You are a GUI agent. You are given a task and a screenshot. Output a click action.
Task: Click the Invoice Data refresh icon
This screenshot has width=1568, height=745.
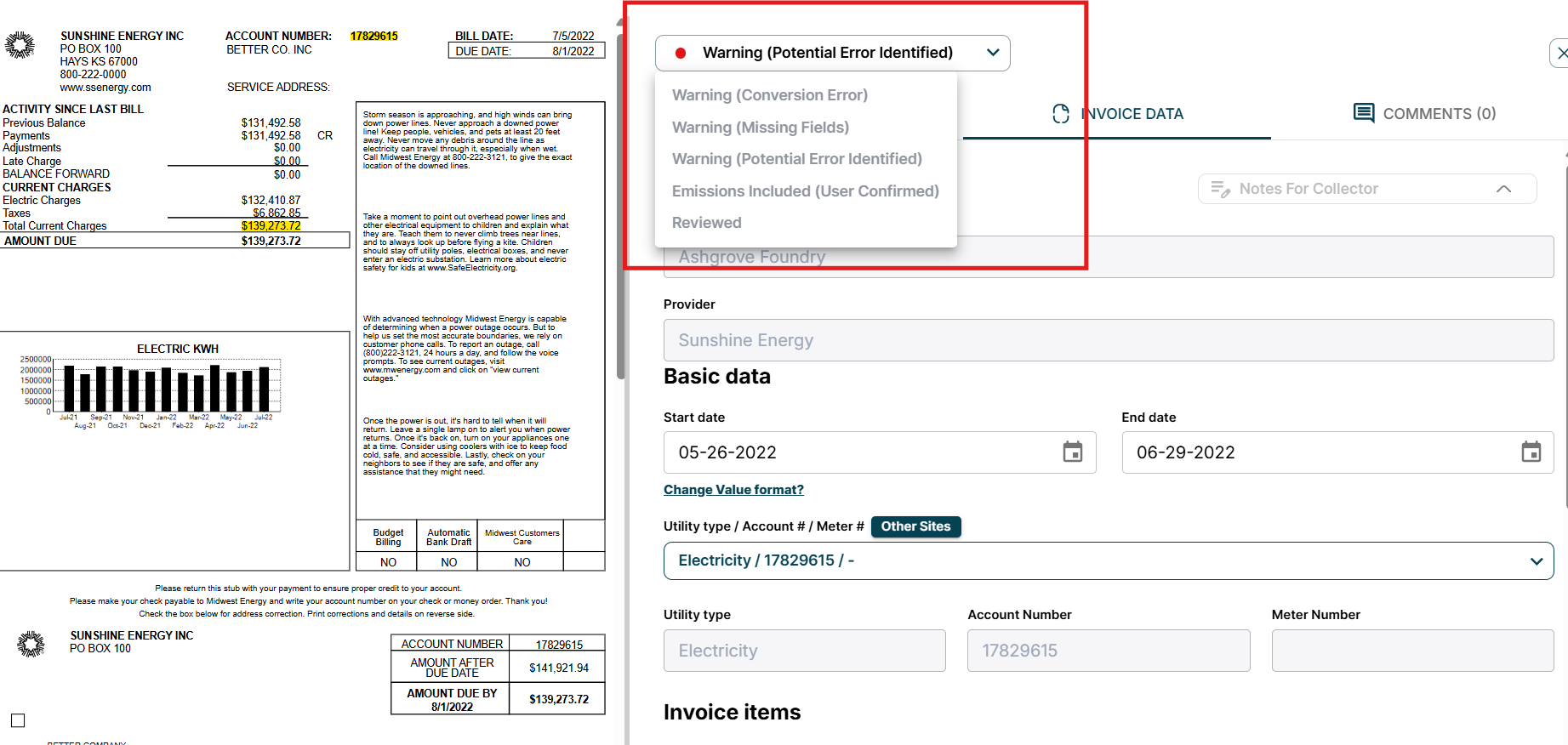coord(1061,114)
